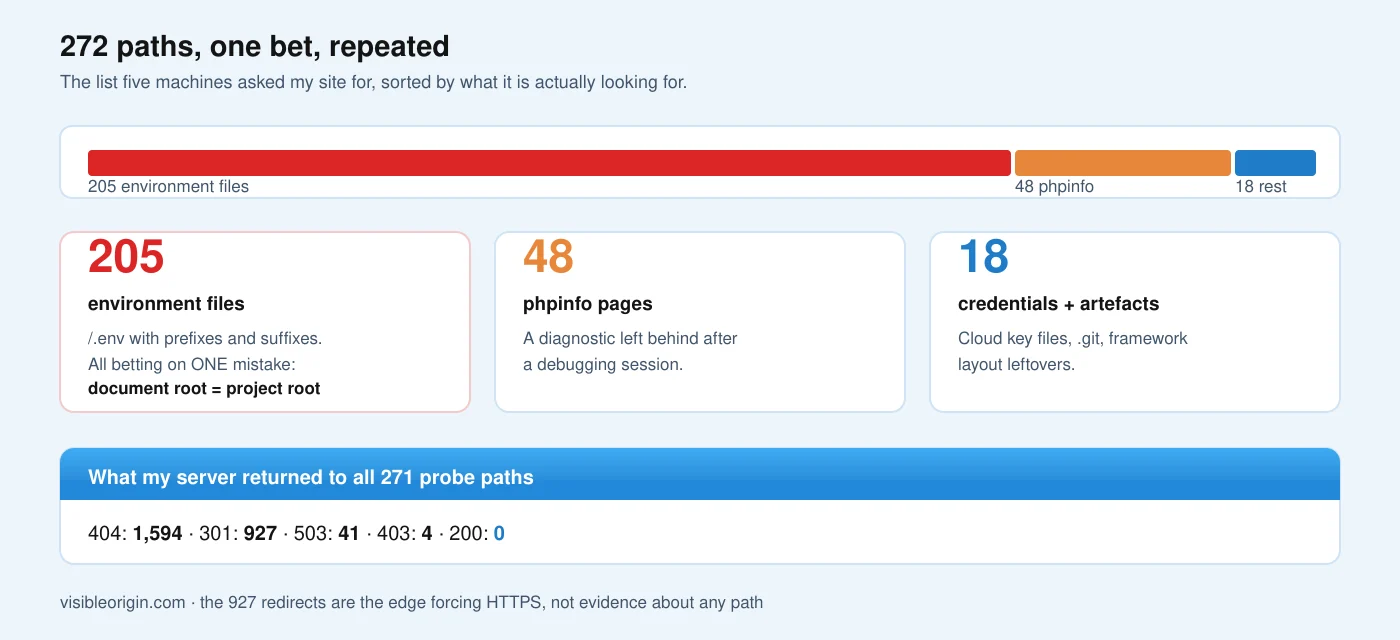The width and height of the screenshot is (1400, 640).
Task: Click 'Cloud key files, .git, framework' line
Action: (x=1073, y=339)
